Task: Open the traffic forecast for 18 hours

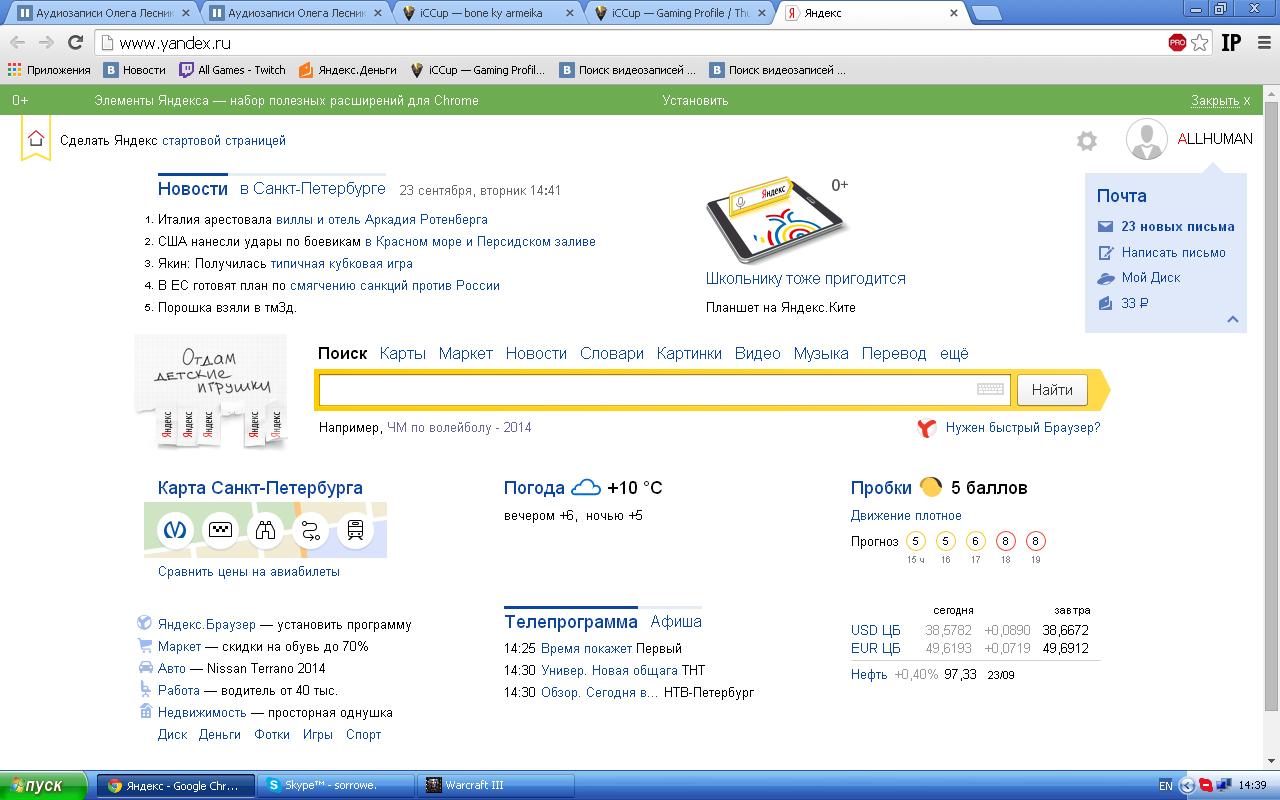Action: (1006, 541)
